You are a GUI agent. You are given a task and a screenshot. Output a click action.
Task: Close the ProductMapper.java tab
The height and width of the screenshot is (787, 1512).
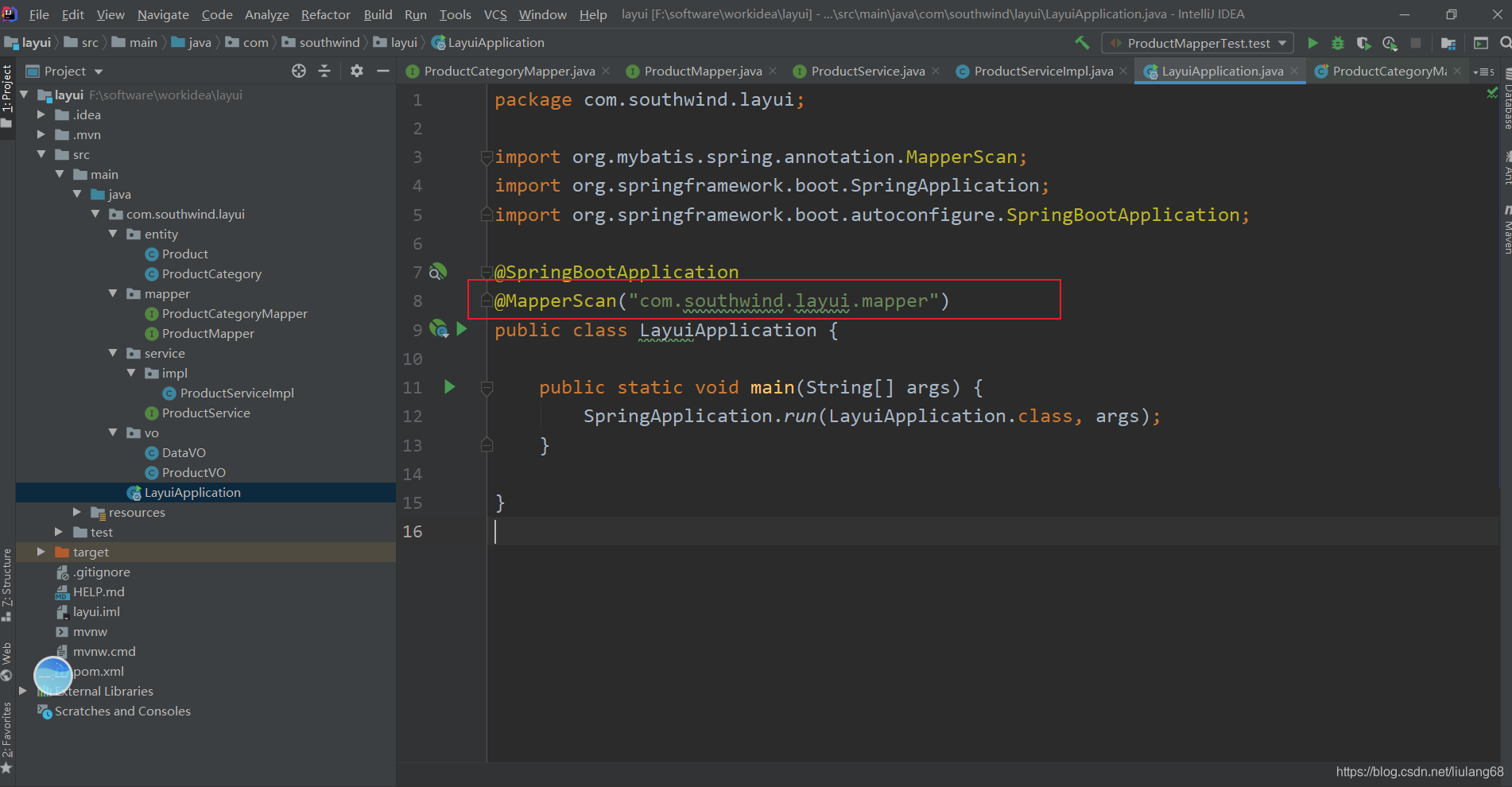click(x=773, y=71)
